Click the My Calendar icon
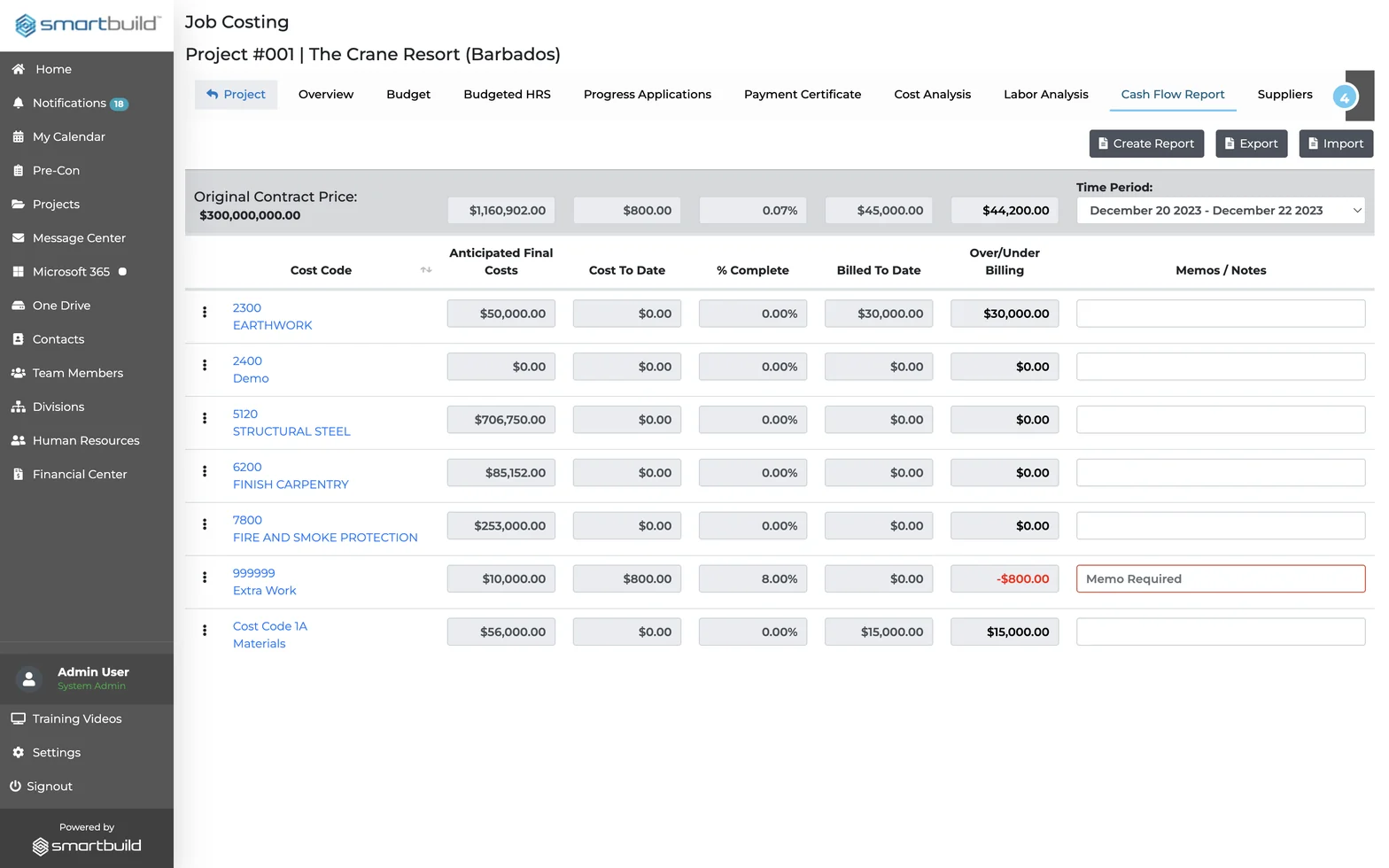The image size is (1389, 868). click(18, 136)
